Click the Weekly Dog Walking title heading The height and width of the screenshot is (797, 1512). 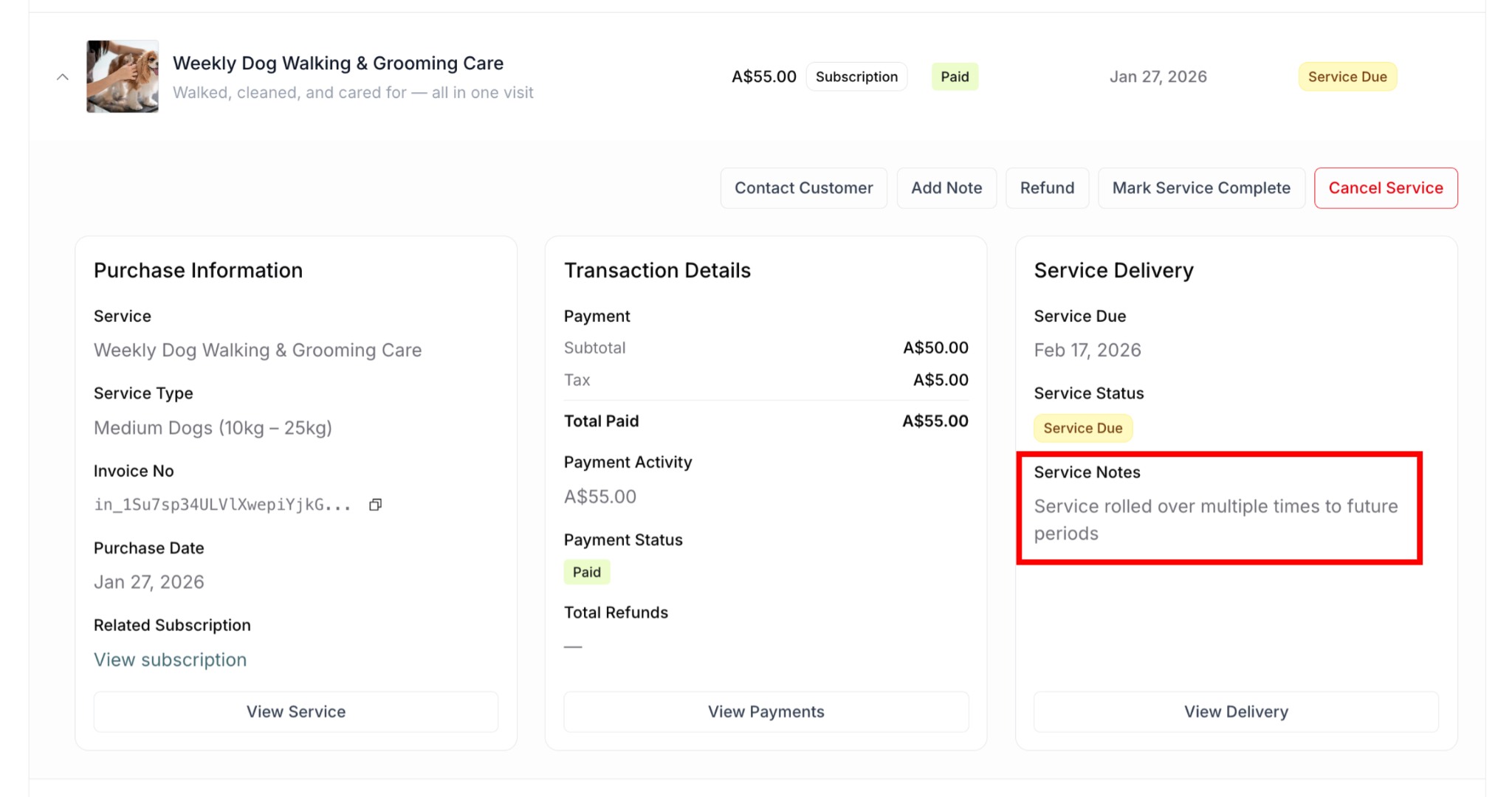pyautogui.click(x=338, y=63)
